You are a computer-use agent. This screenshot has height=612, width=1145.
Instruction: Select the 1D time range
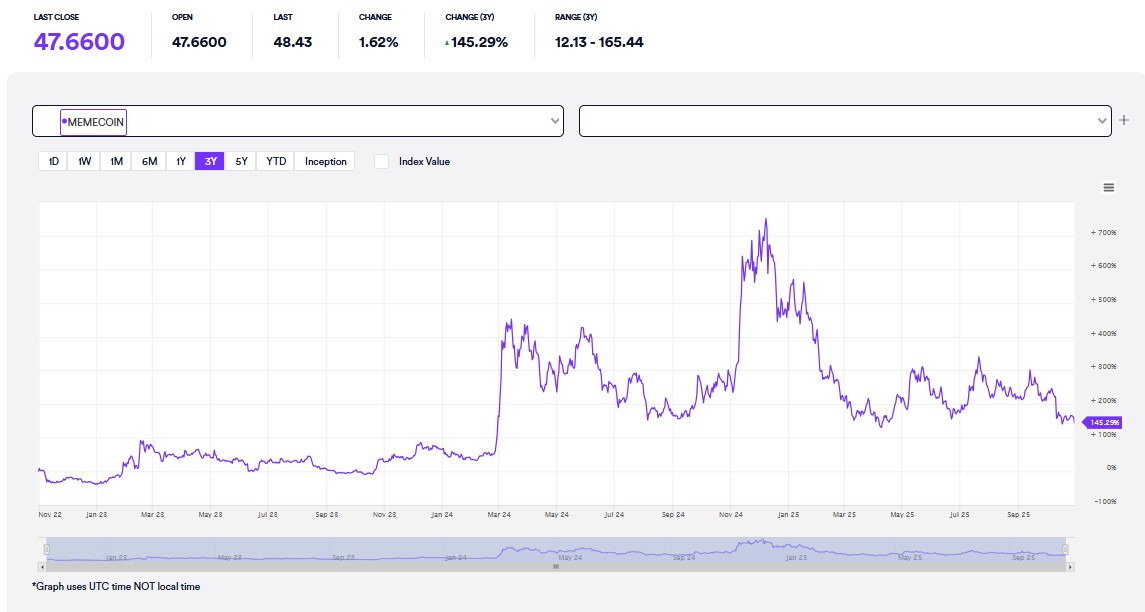(53, 161)
